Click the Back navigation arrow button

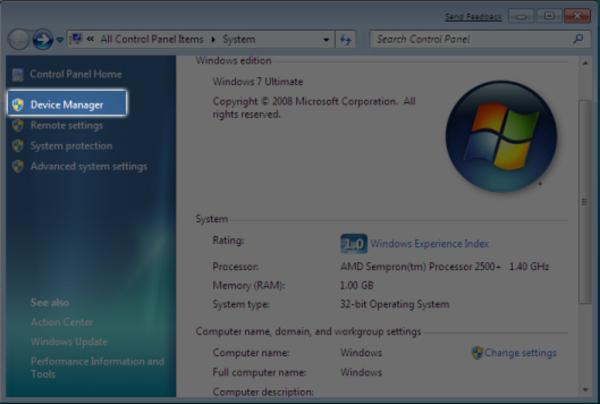(x=19, y=40)
